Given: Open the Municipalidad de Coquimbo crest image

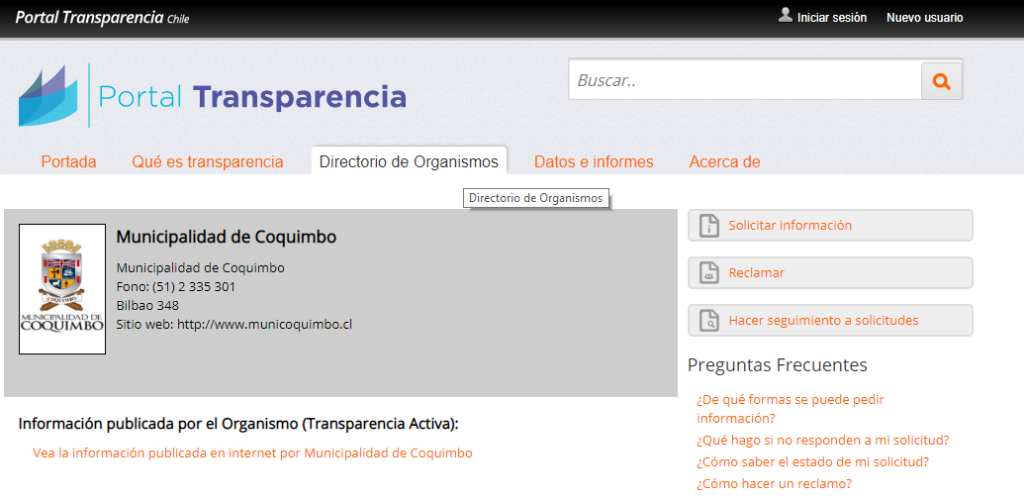Looking at the screenshot, I should (62, 289).
